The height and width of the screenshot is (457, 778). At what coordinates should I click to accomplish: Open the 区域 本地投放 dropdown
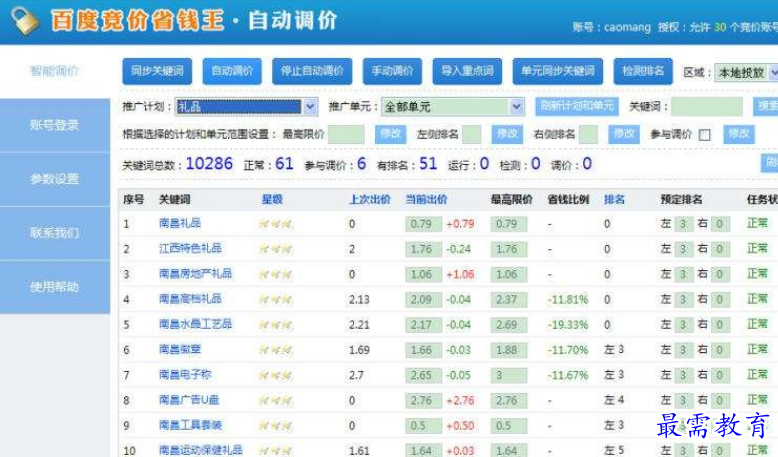coord(746,73)
